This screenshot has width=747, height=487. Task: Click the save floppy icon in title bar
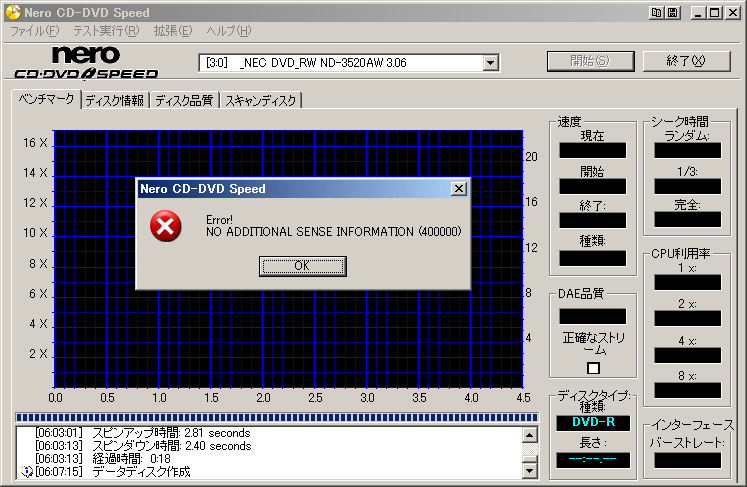click(673, 13)
